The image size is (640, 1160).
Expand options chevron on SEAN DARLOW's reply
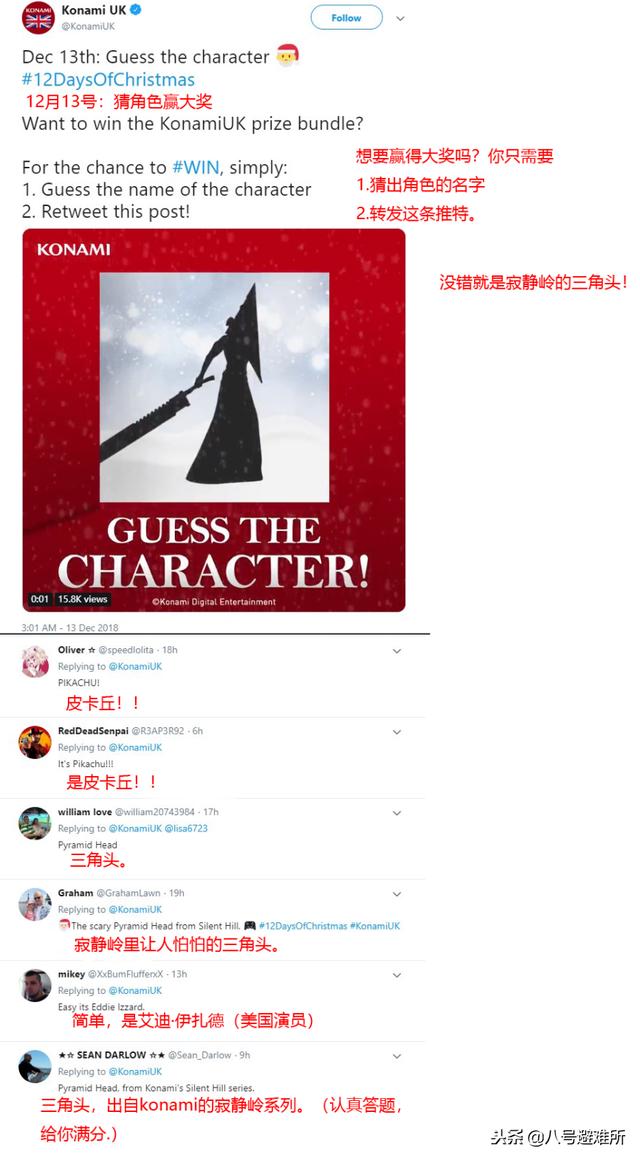(397, 1056)
